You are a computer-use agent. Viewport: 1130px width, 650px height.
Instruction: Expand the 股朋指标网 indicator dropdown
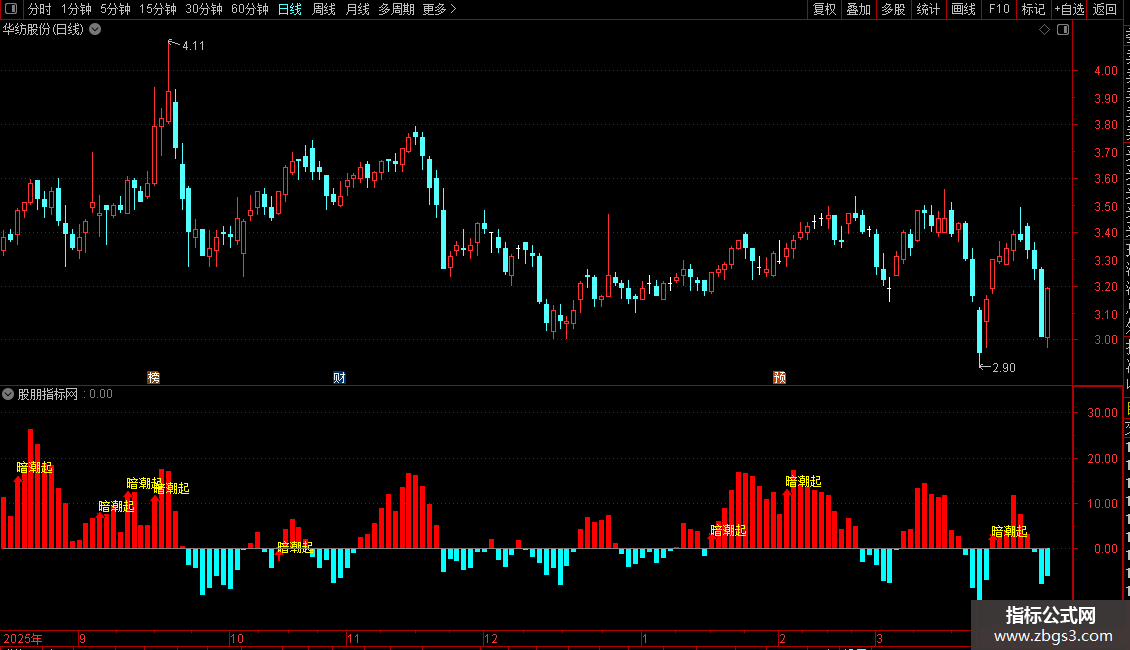[x=8, y=394]
